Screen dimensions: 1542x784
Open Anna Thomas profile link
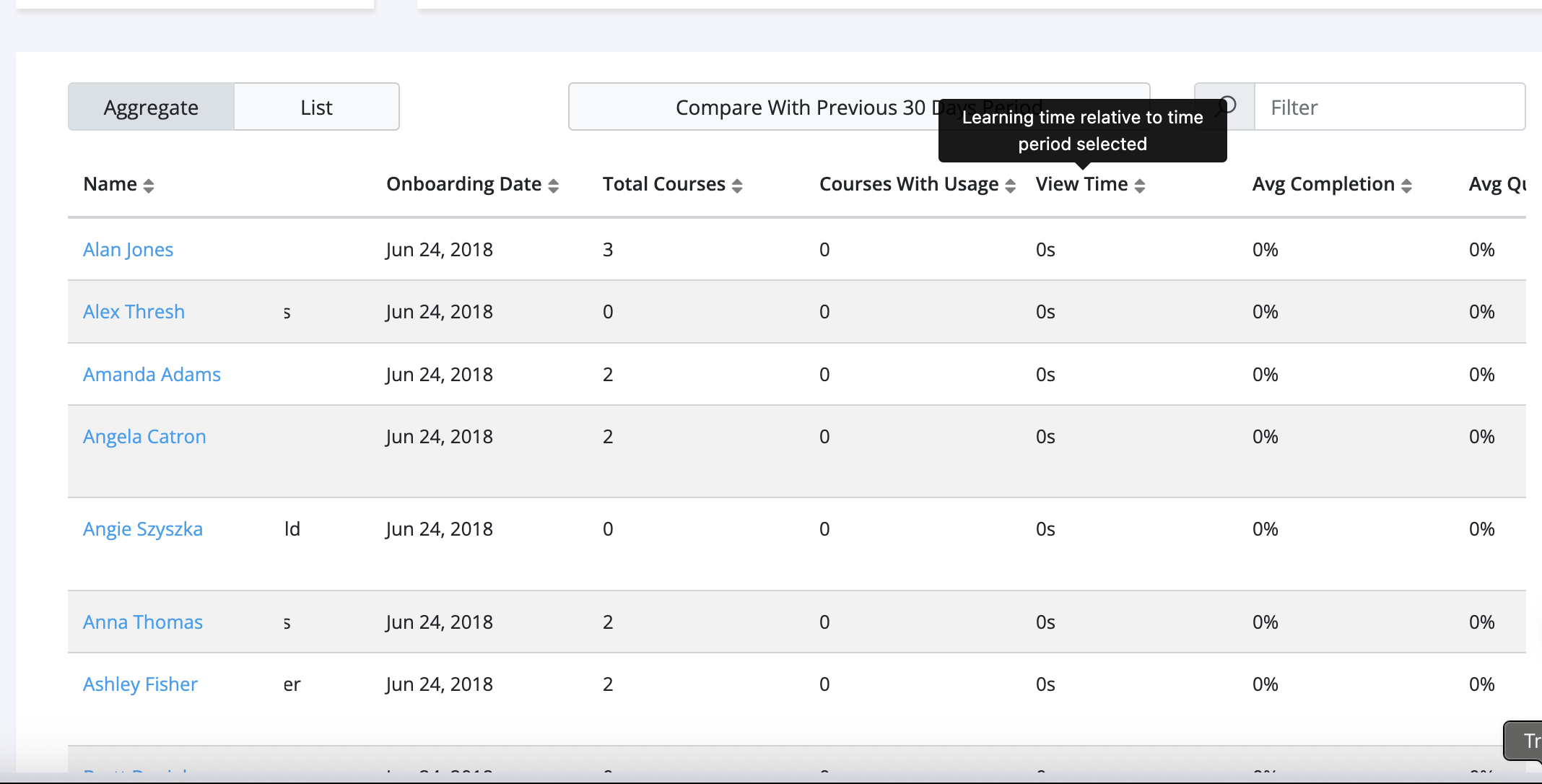tap(143, 622)
